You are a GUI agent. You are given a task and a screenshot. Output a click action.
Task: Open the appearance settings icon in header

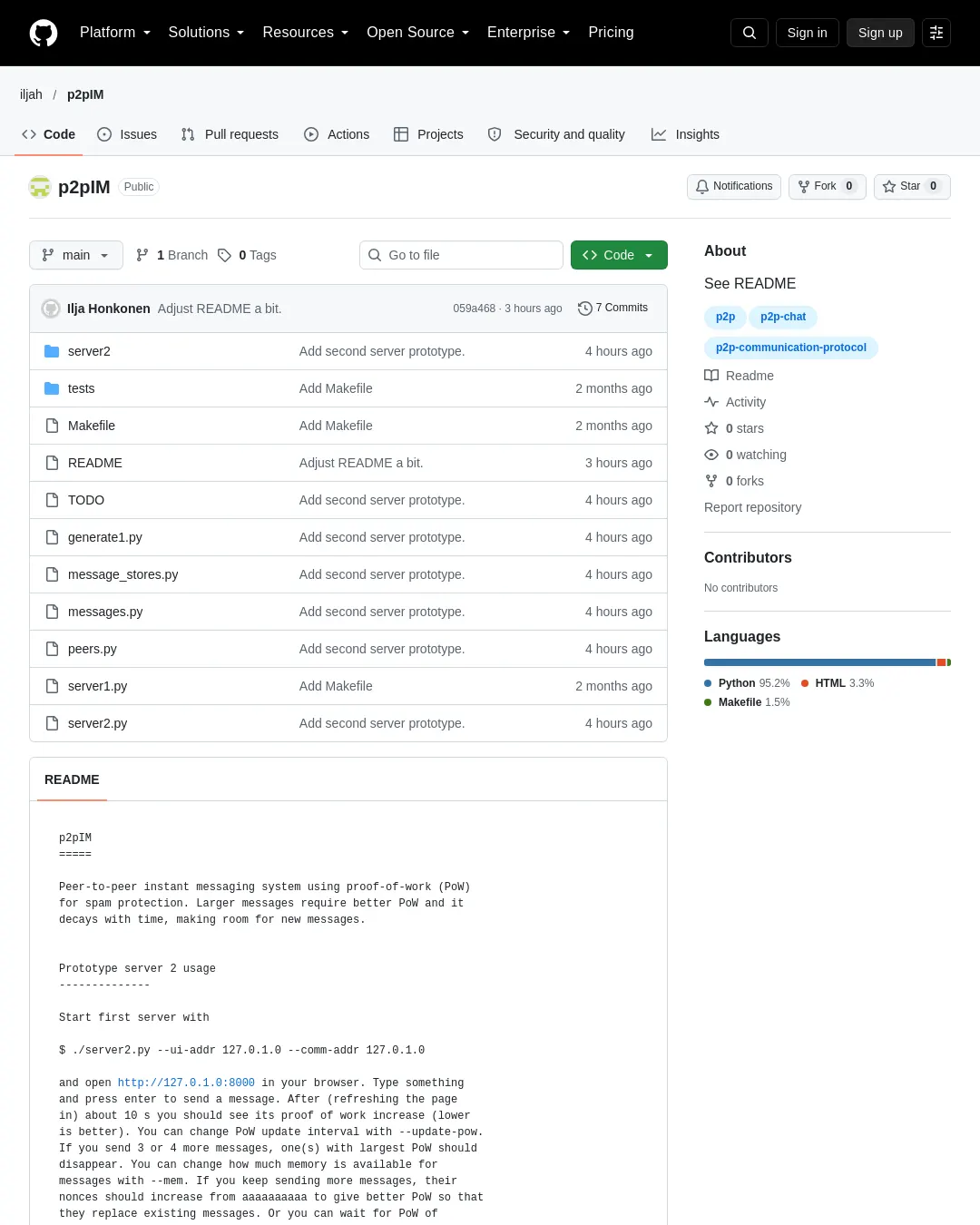click(x=936, y=33)
